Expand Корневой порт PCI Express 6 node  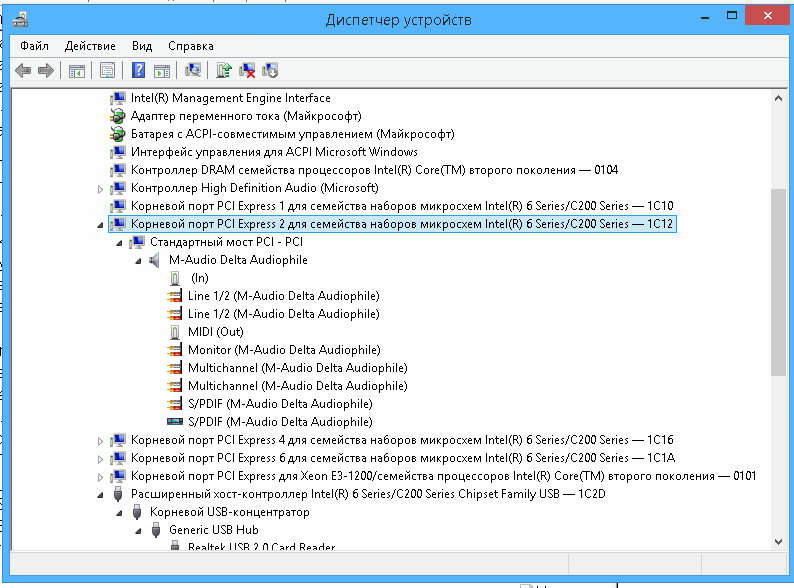[100, 459]
